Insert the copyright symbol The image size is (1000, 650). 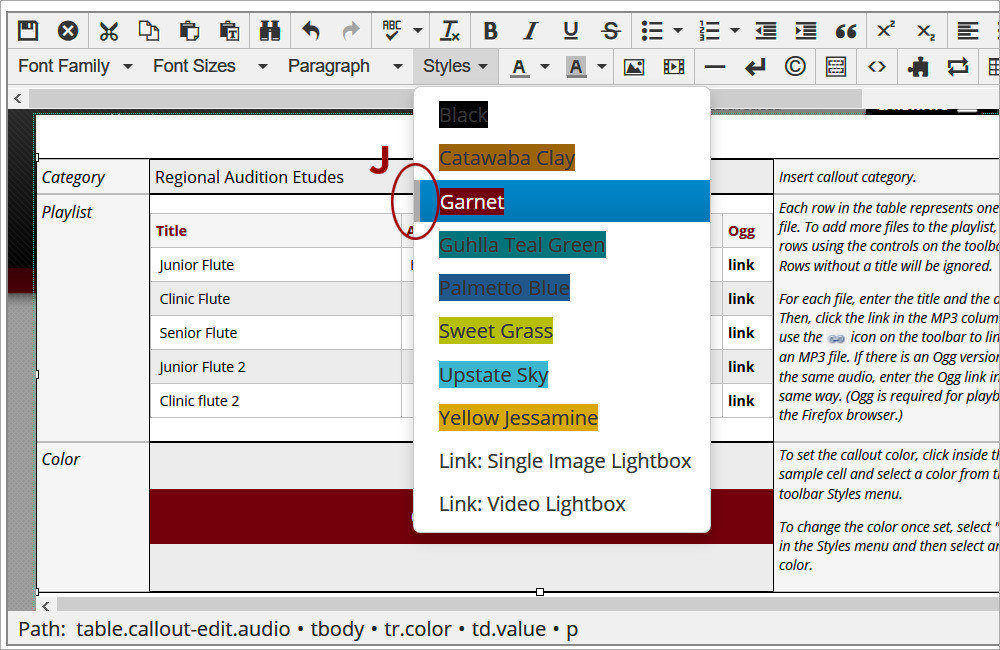[x=795, y=66]
